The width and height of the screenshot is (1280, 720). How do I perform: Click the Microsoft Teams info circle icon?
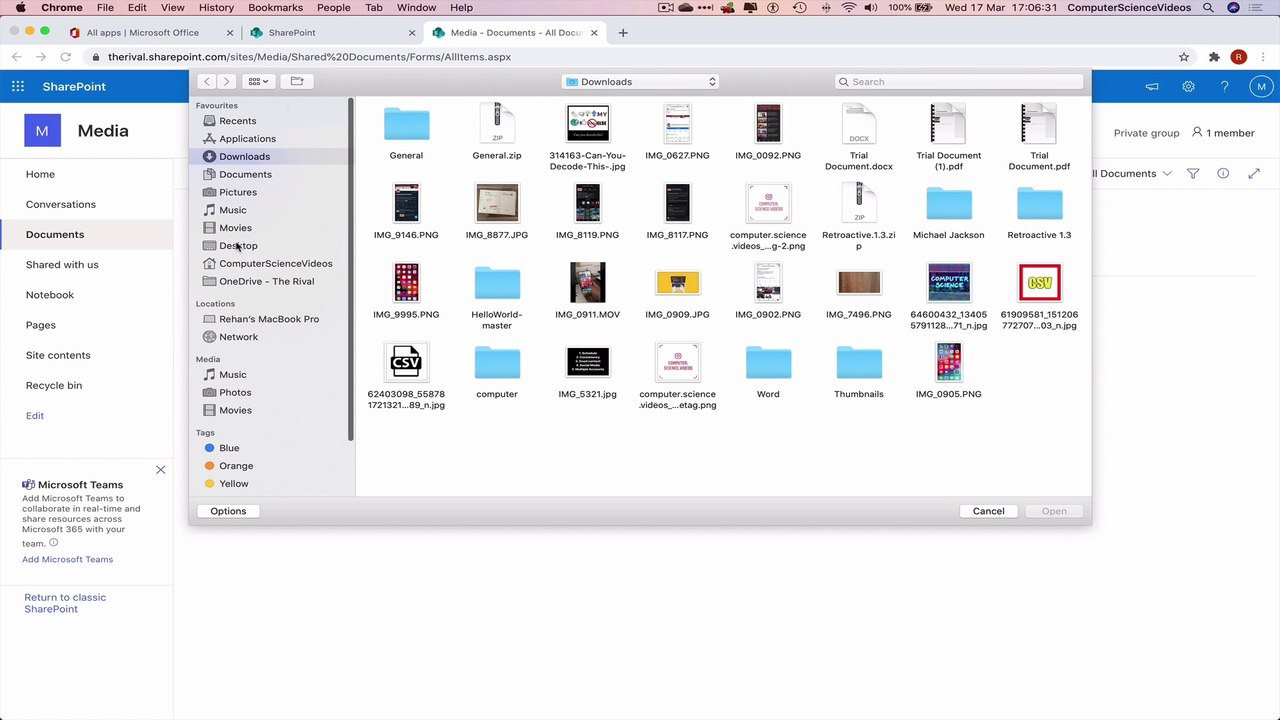point(53,543)
